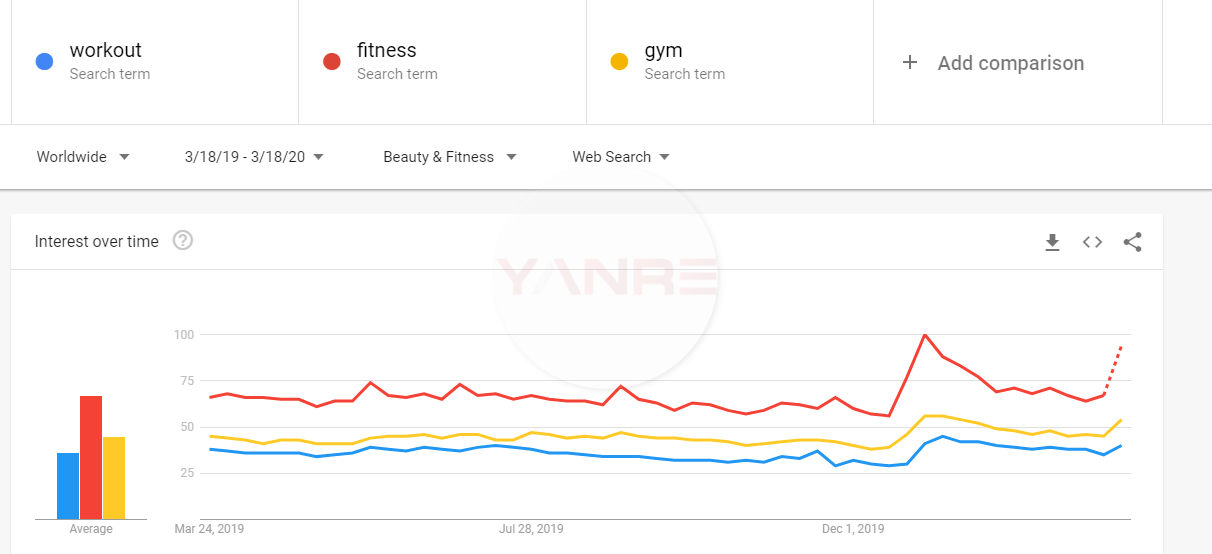Open the Worldwide region dropdown
This screenshot has width=1212, height=554.
pos(83,157)
